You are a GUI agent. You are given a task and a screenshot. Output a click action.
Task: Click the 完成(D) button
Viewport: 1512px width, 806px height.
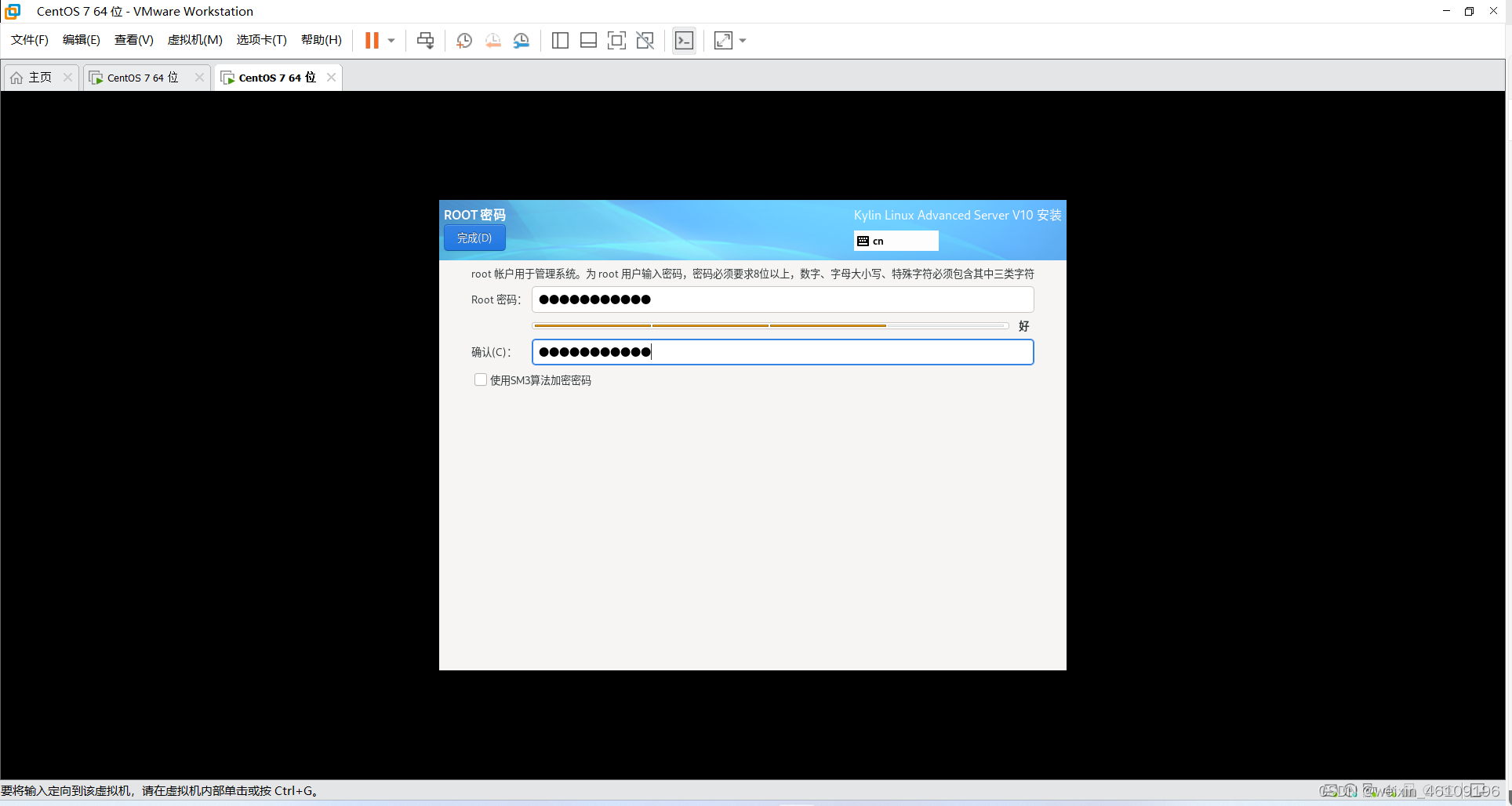tap(474, 238)
